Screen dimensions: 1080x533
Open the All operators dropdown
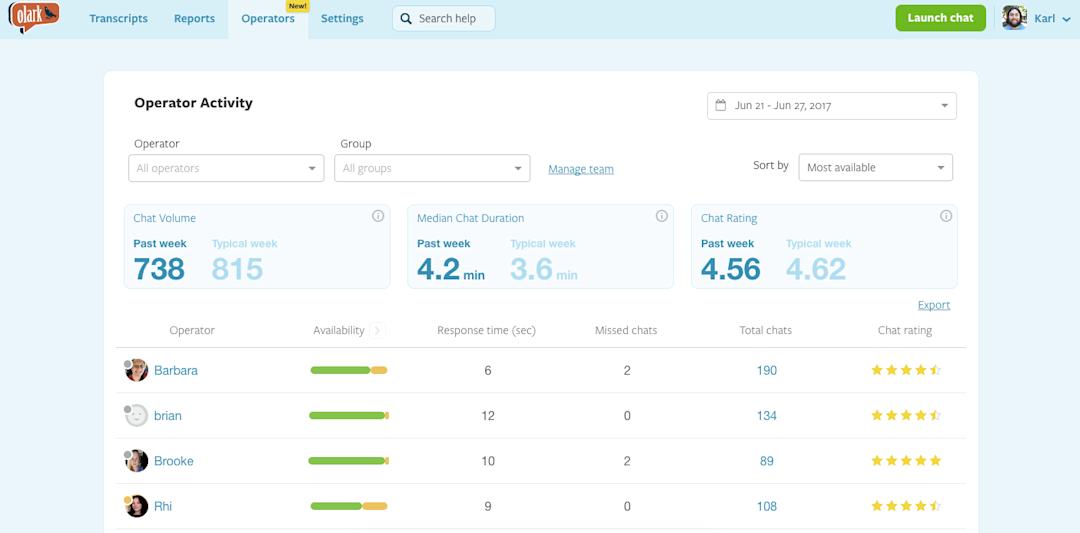(226, 168)
